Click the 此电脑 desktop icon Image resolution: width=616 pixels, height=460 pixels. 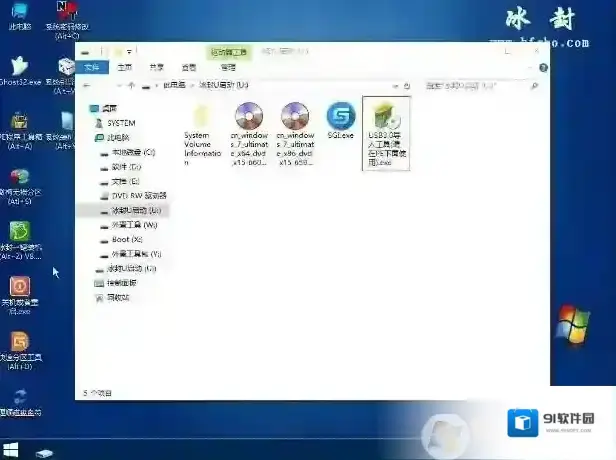[x=19, y=15]
